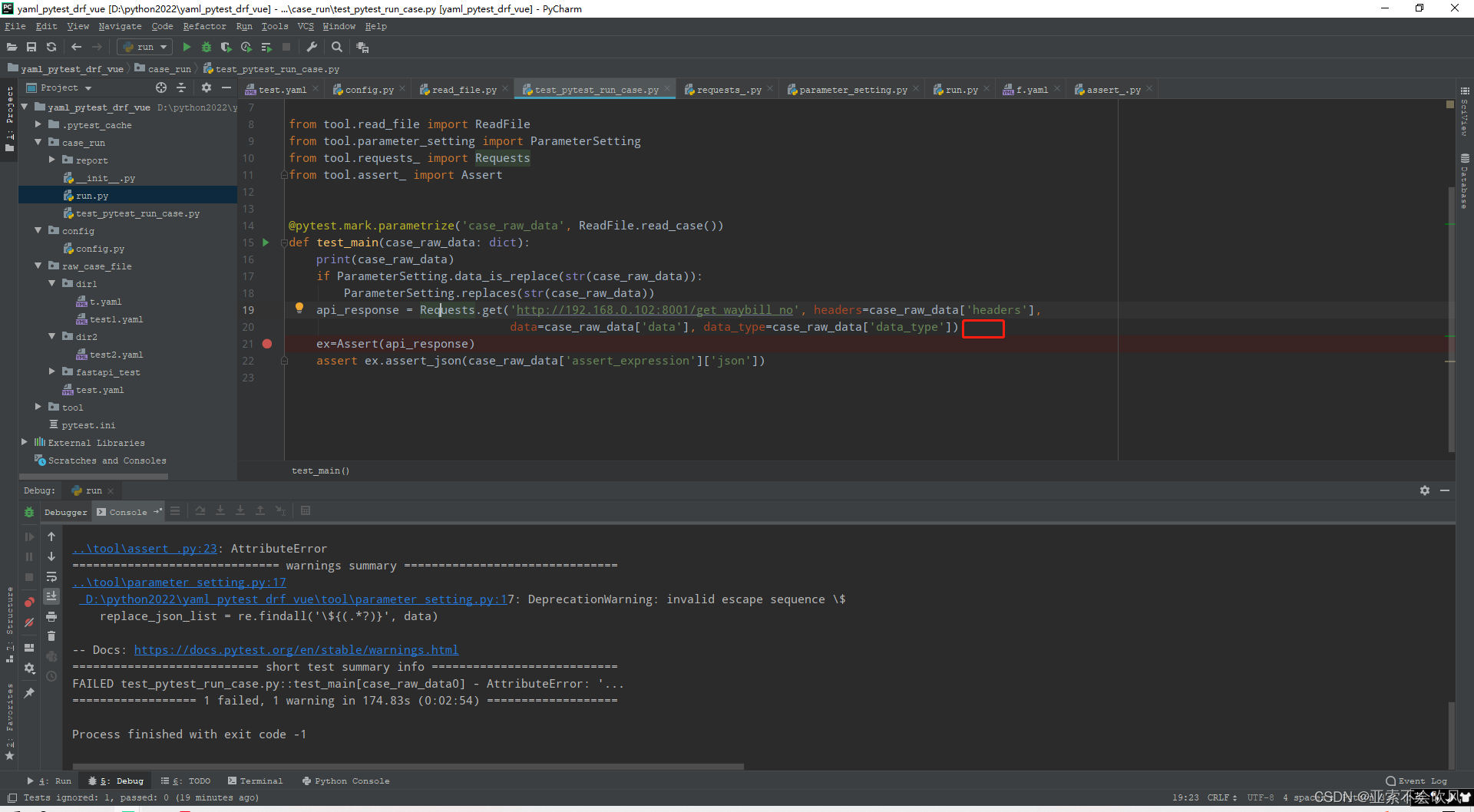Expand External Libraries

25,442
